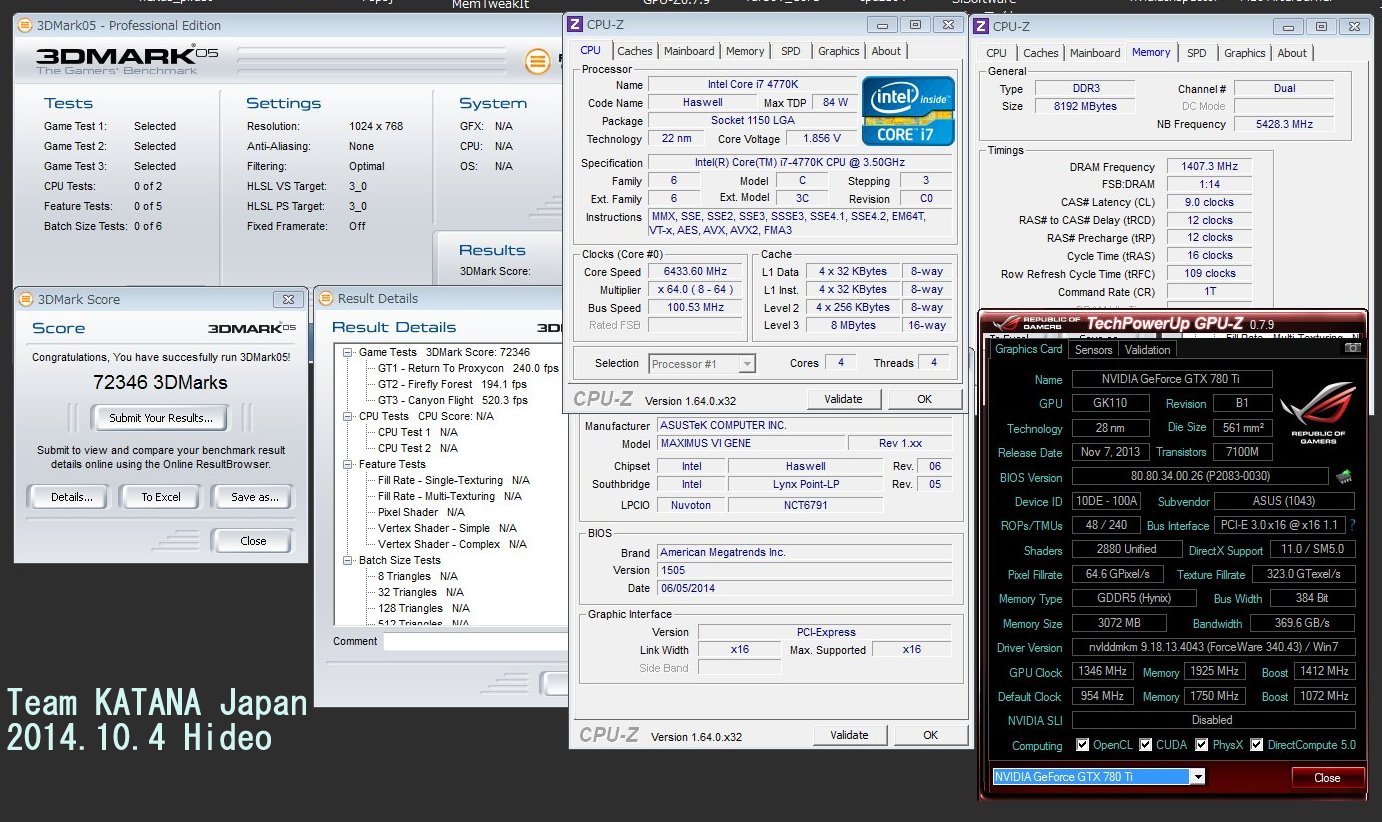Viewport: 1382px width, 822px height.
Task: Click Close button in 3DMark Score window
Action: [253, 541]
